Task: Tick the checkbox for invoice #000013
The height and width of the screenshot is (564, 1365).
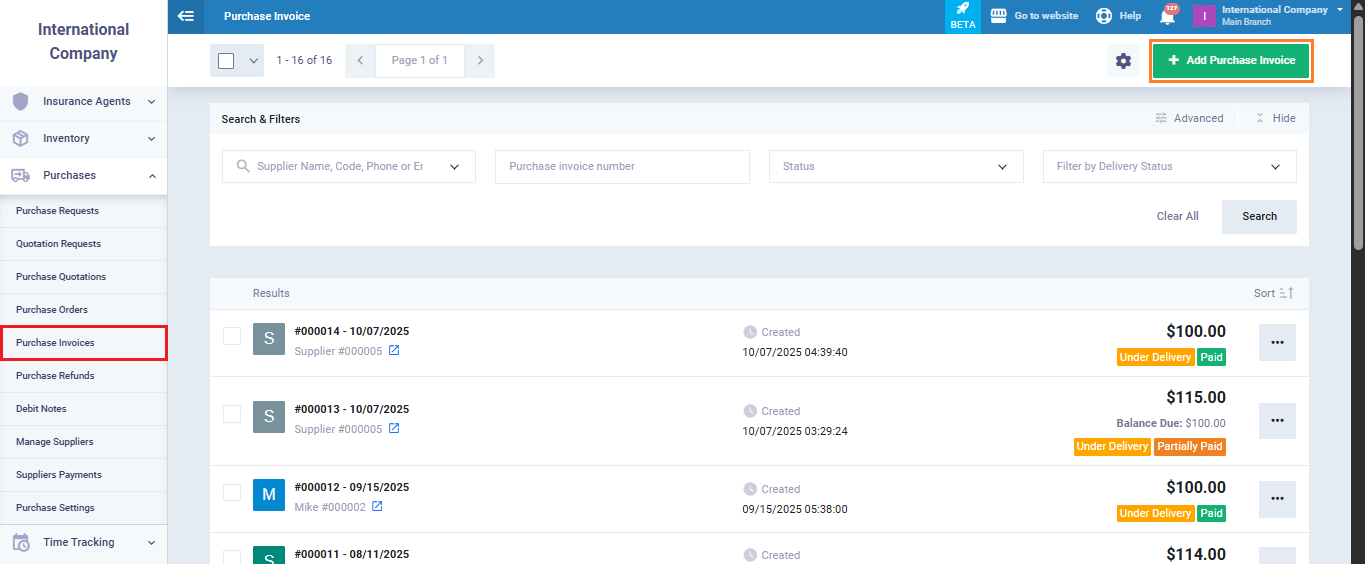Action: point(232,414)
